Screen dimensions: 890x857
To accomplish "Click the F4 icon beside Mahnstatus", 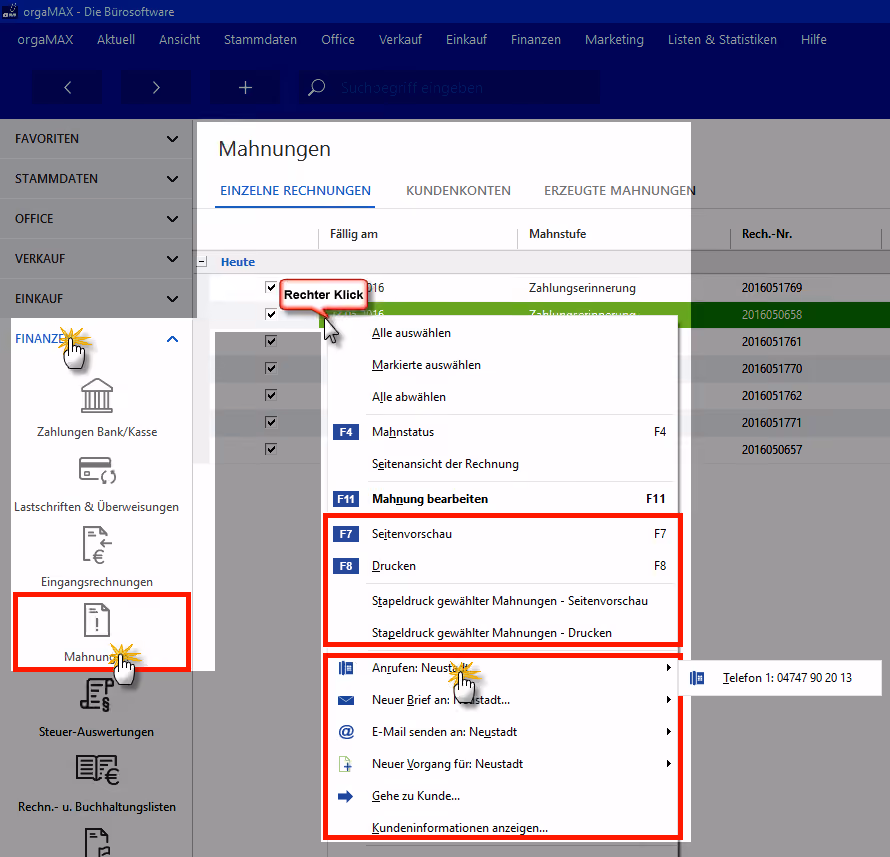I will (346, 432).
